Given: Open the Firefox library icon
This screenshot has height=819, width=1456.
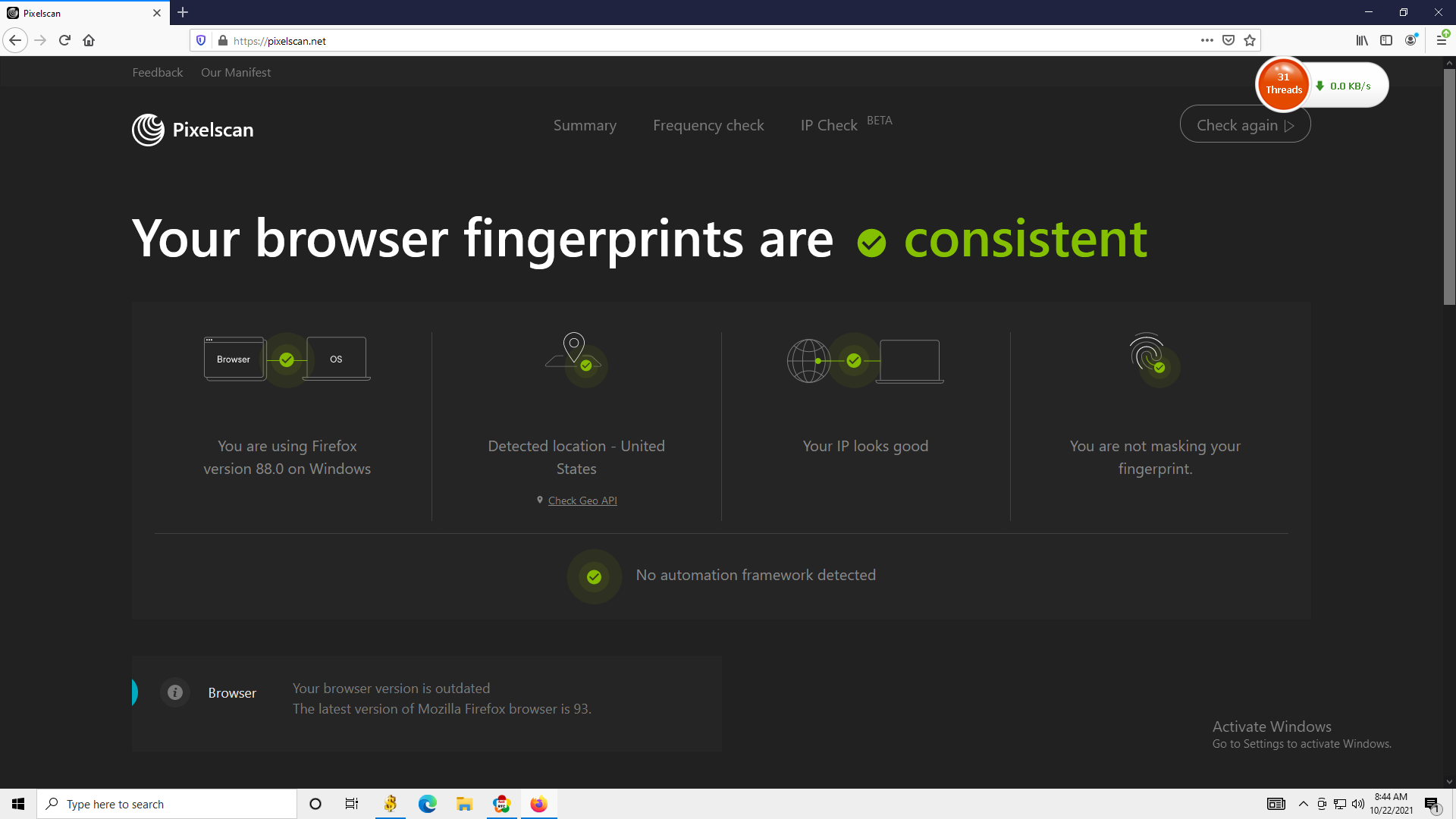Looking at the screenshot, I should (1362, 40).
